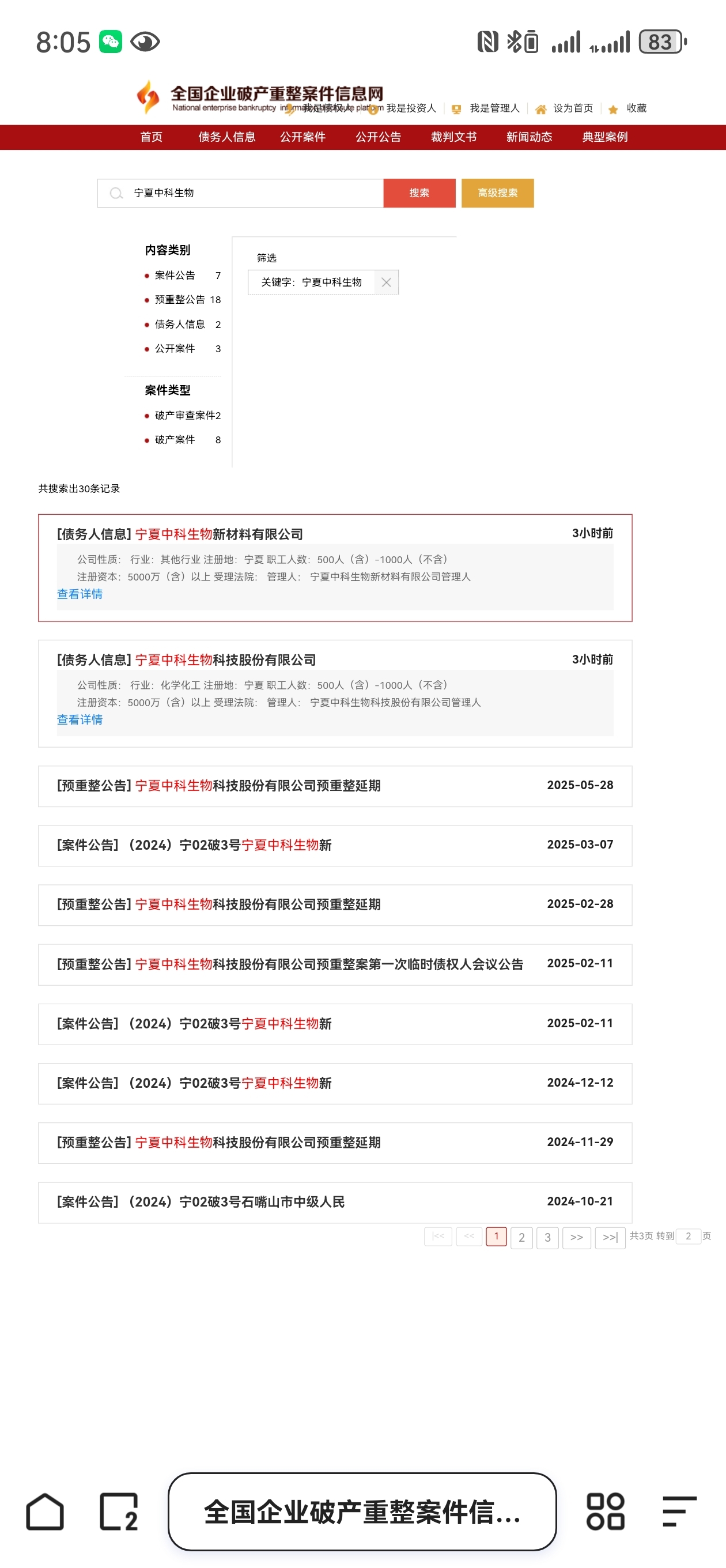Click the 收藏 link

click(x=637, y=108)
